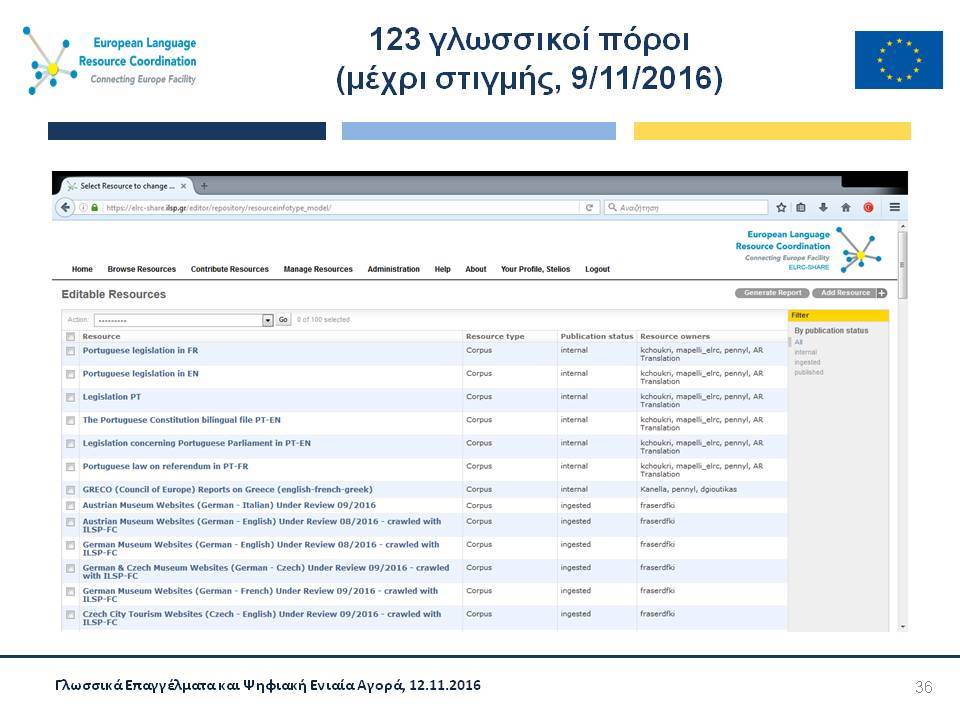Select the Portuguese Constitution bilingual file checkbox
Image resolution: width=960 pixels, height=720 pixels.
tap(70, 421)
